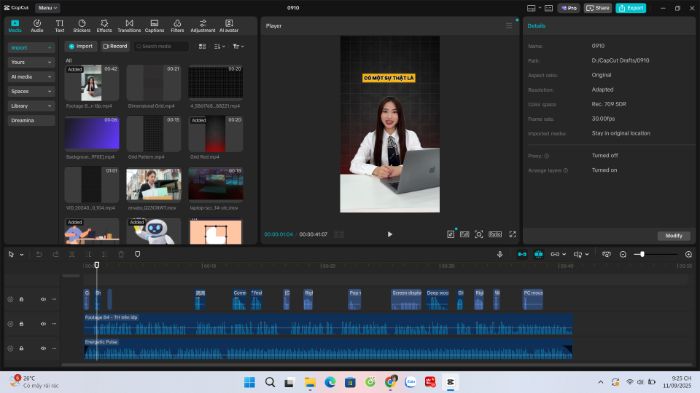The height and width of the screenshot is (393, 700).
Task: Toggle fullscreen preview in the player
Action: pyautogui.click(x=512, y=234)
